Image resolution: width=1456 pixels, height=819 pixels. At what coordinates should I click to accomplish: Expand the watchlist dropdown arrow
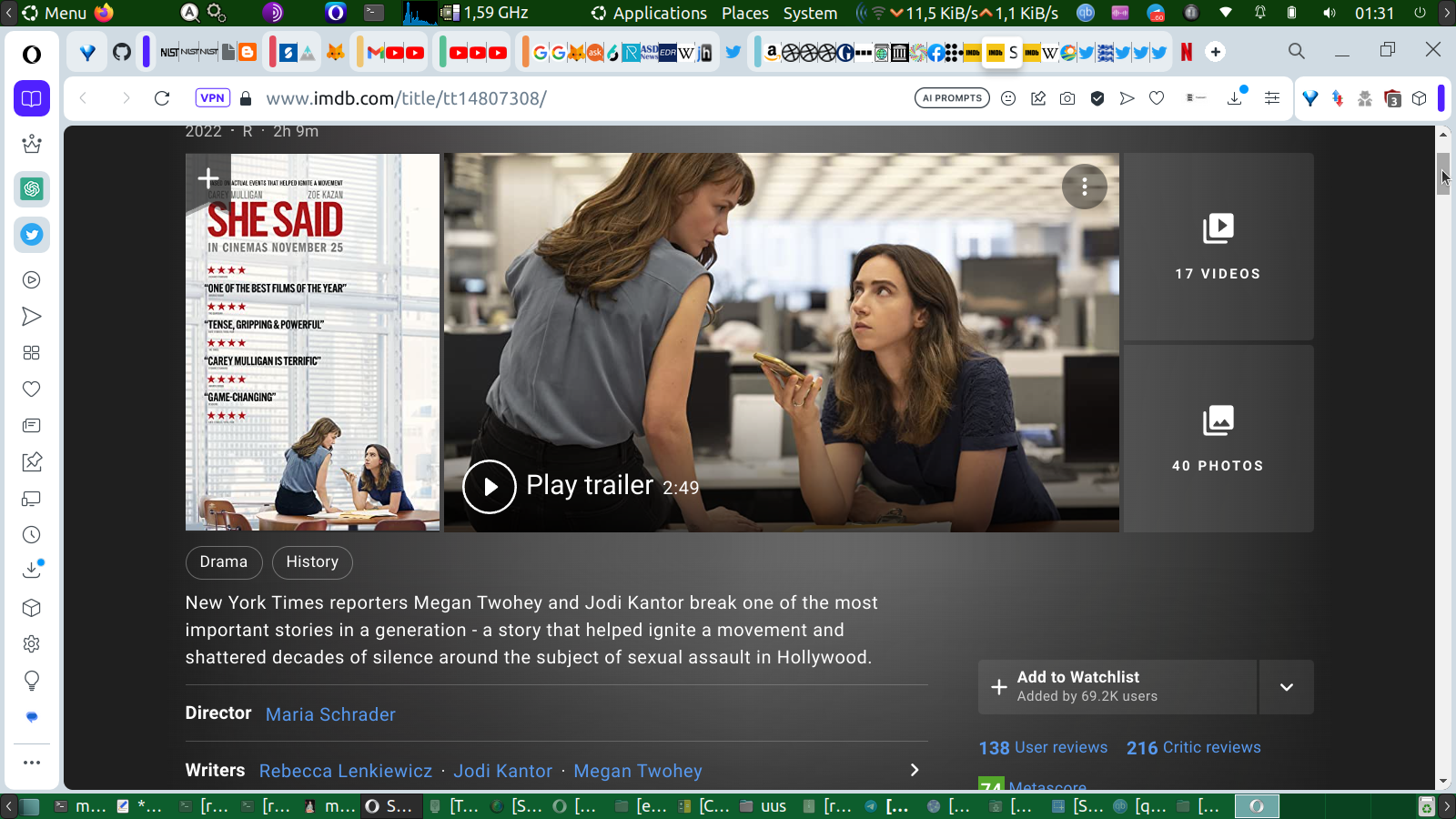pos(1287,687)
